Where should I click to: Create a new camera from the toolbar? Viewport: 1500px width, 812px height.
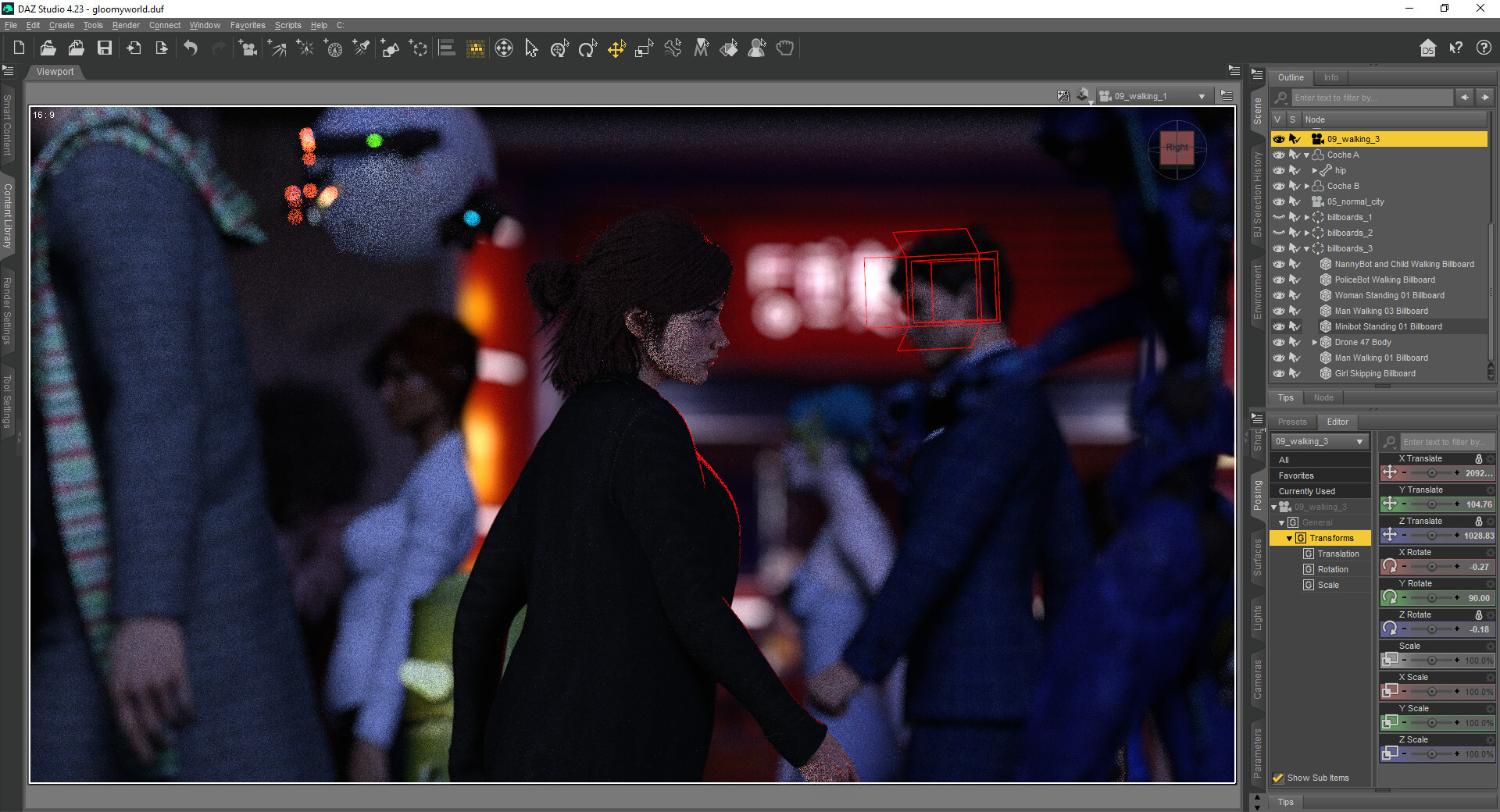[x=248, y=48]
